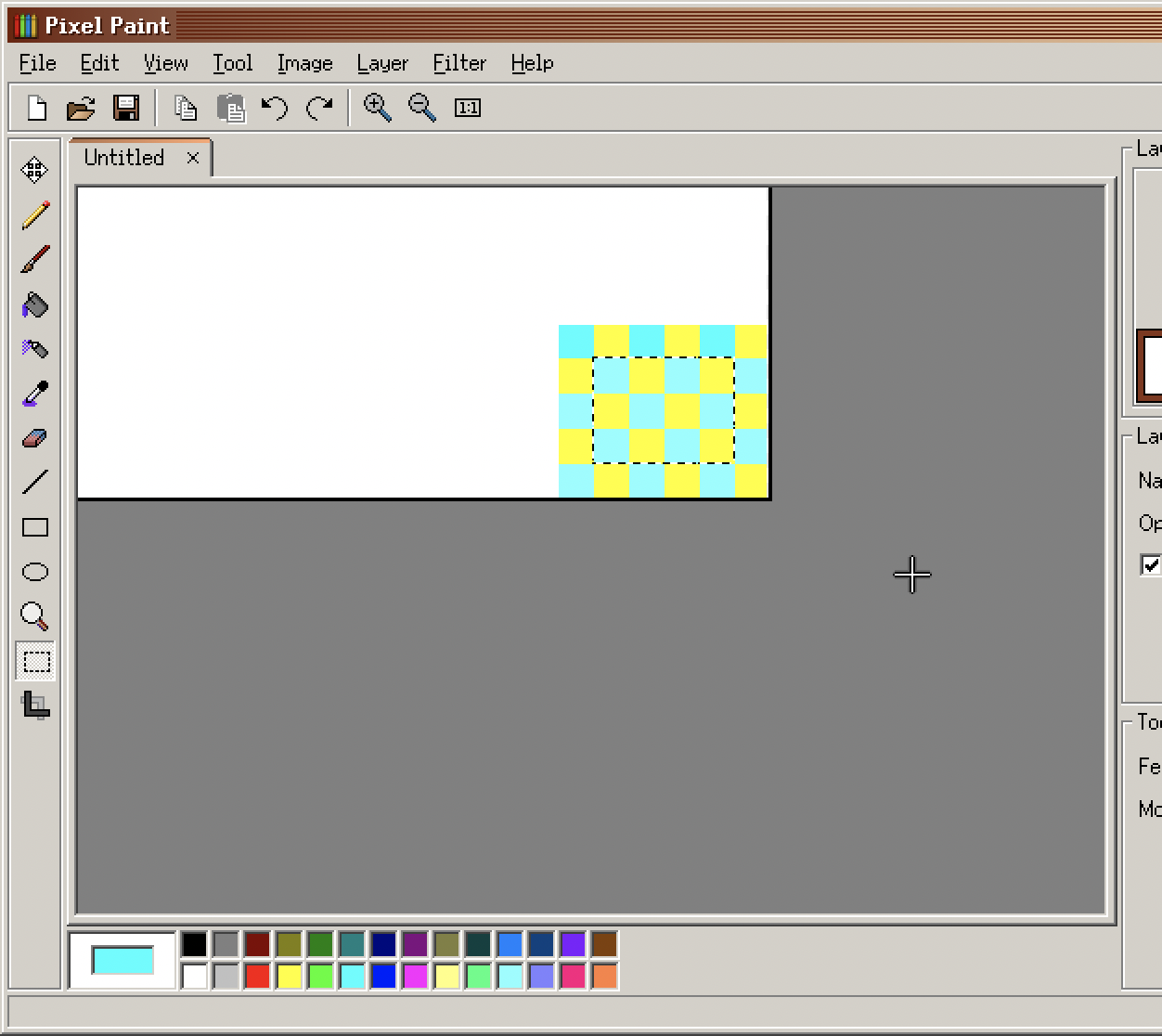Activate the Airbrush spray tool
The width and height of the screenshot is (1162, 1036).
click(x=34, y=349)
